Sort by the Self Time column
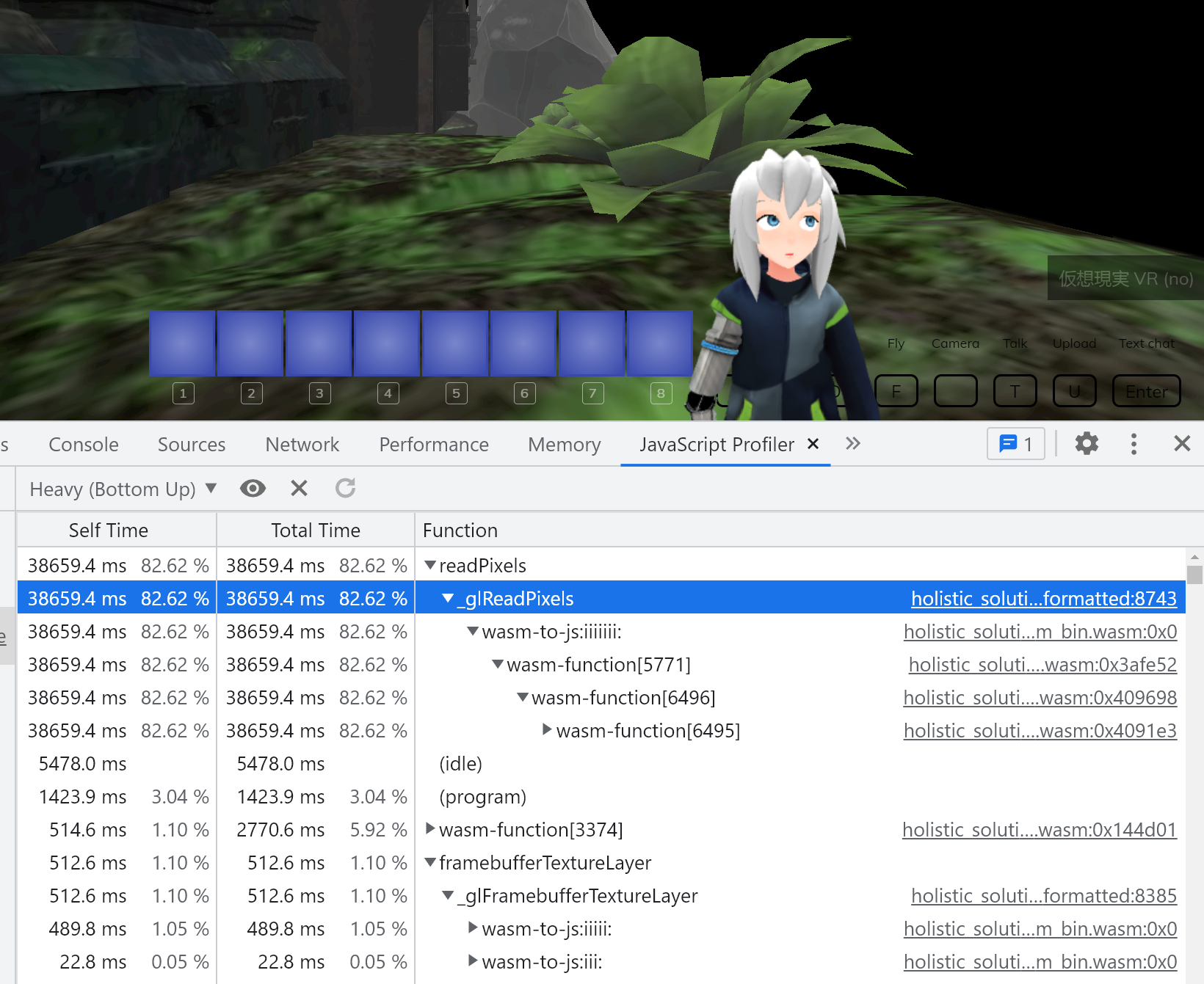1204x984 pixels. pos(116,530)
